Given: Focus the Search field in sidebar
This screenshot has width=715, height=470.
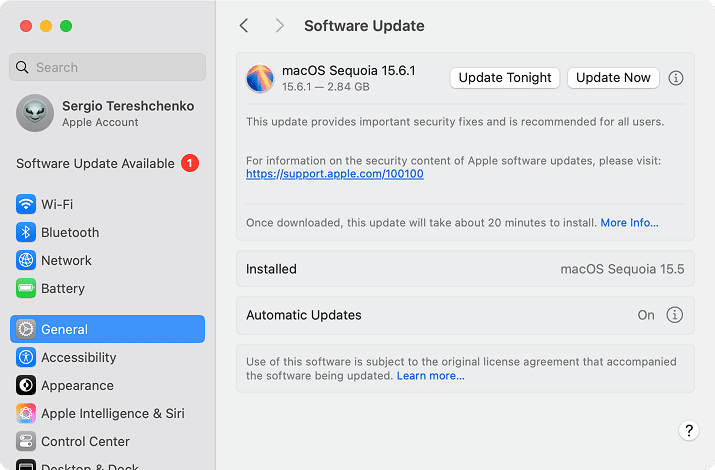Looking at the screenshot, I should click(x=108, y=67).
